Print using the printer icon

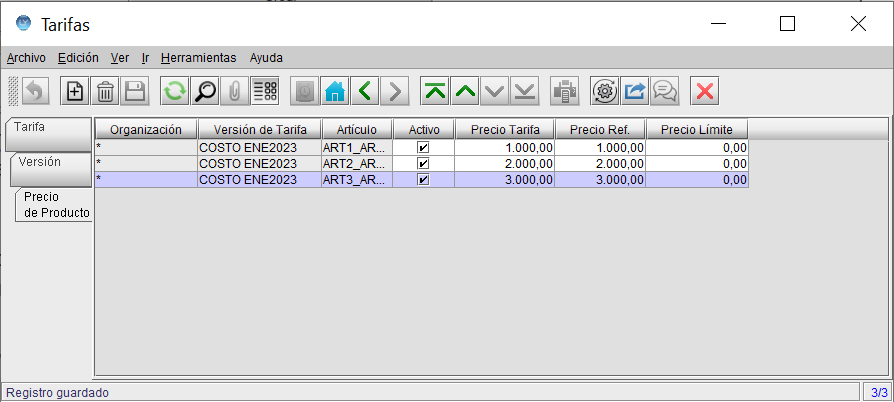point(565,91)
